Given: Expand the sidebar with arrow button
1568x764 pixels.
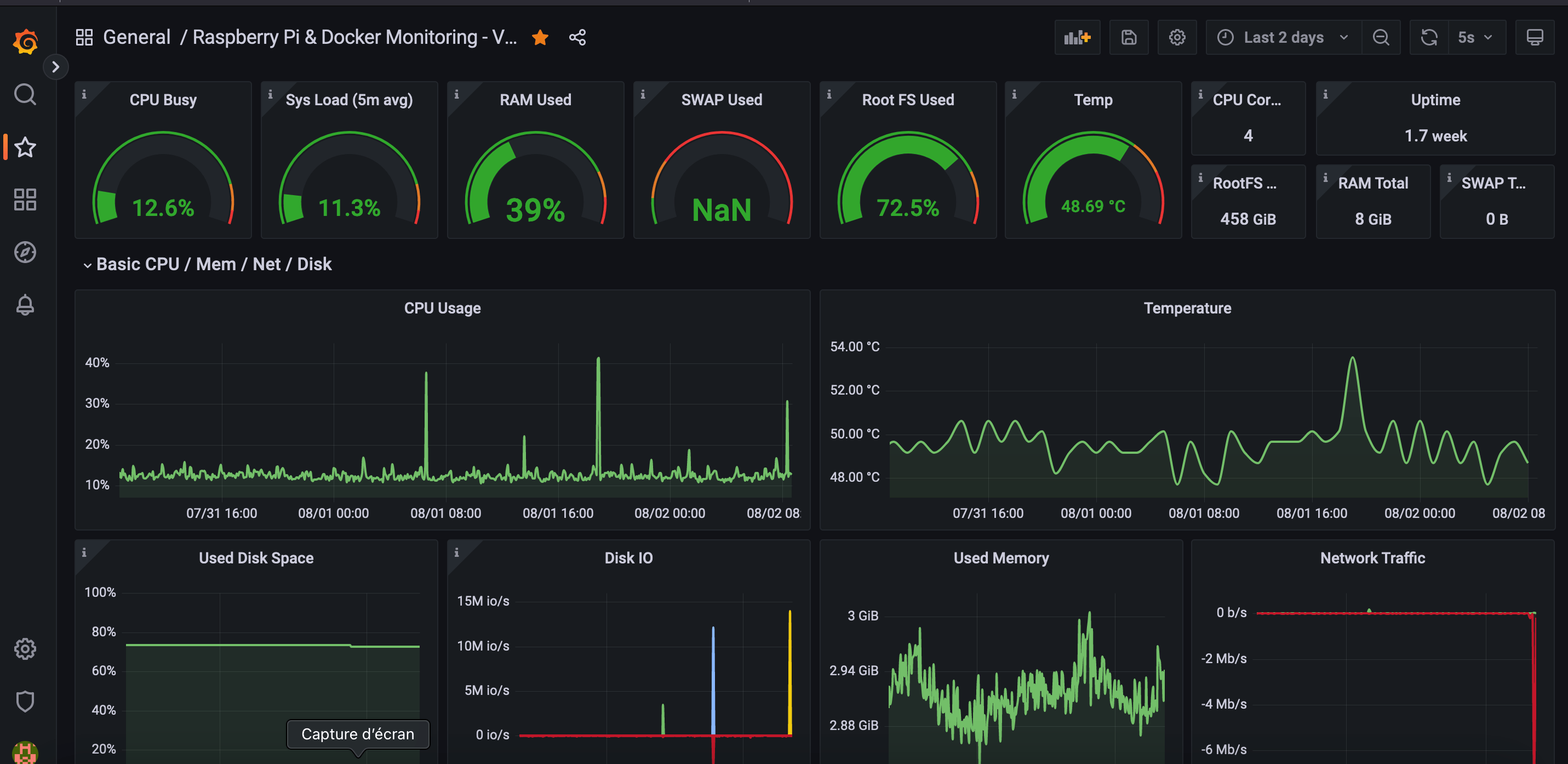Looking at the screenshot, I should [x=55, y=67].
